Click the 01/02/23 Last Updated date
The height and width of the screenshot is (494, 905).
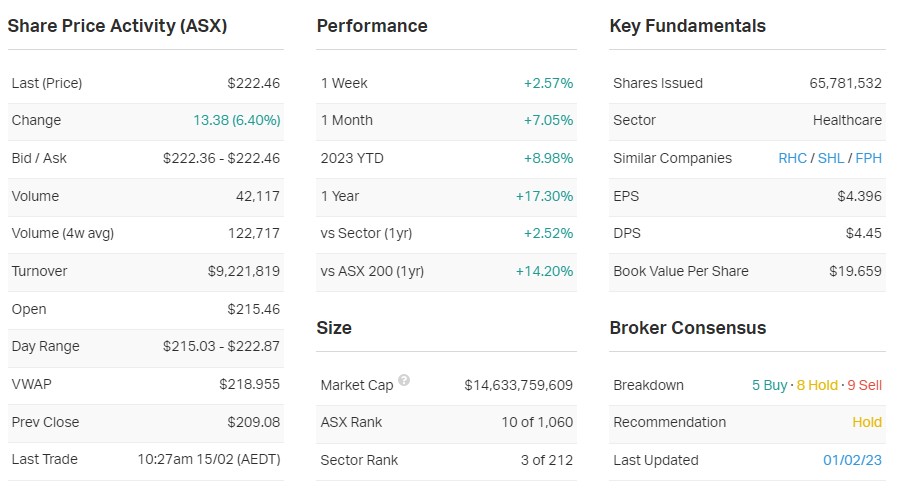[852, 460]
